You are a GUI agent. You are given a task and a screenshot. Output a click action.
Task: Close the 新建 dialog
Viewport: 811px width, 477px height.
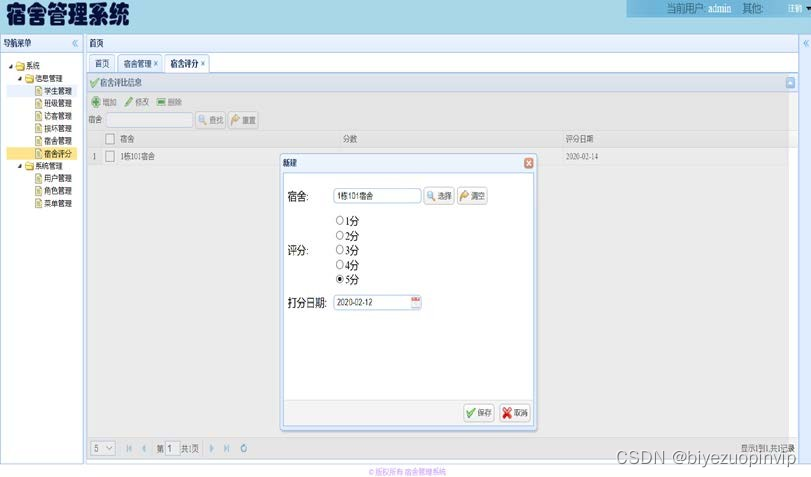(x=528, y=163)
